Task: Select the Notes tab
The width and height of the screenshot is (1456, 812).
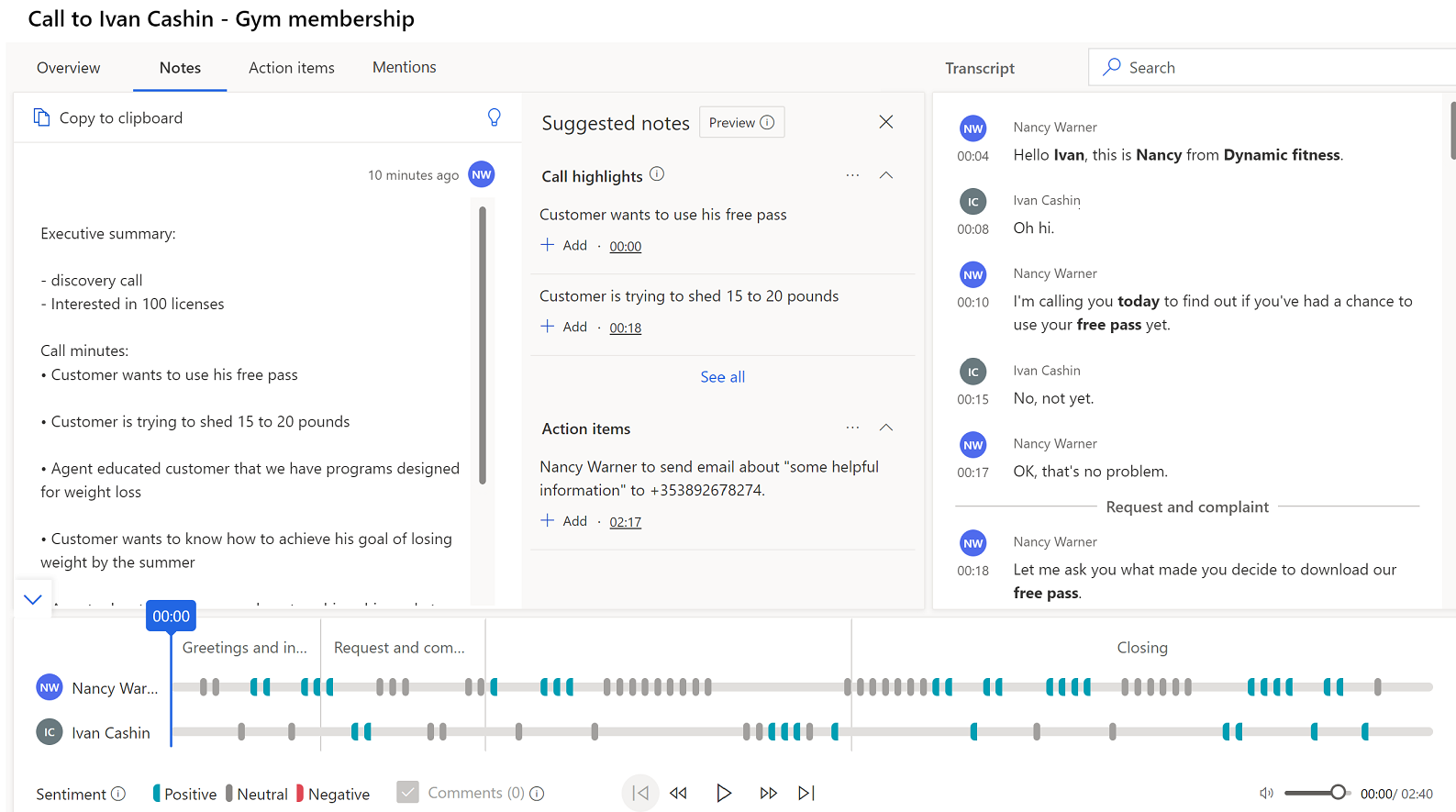Action: [180, 68]
